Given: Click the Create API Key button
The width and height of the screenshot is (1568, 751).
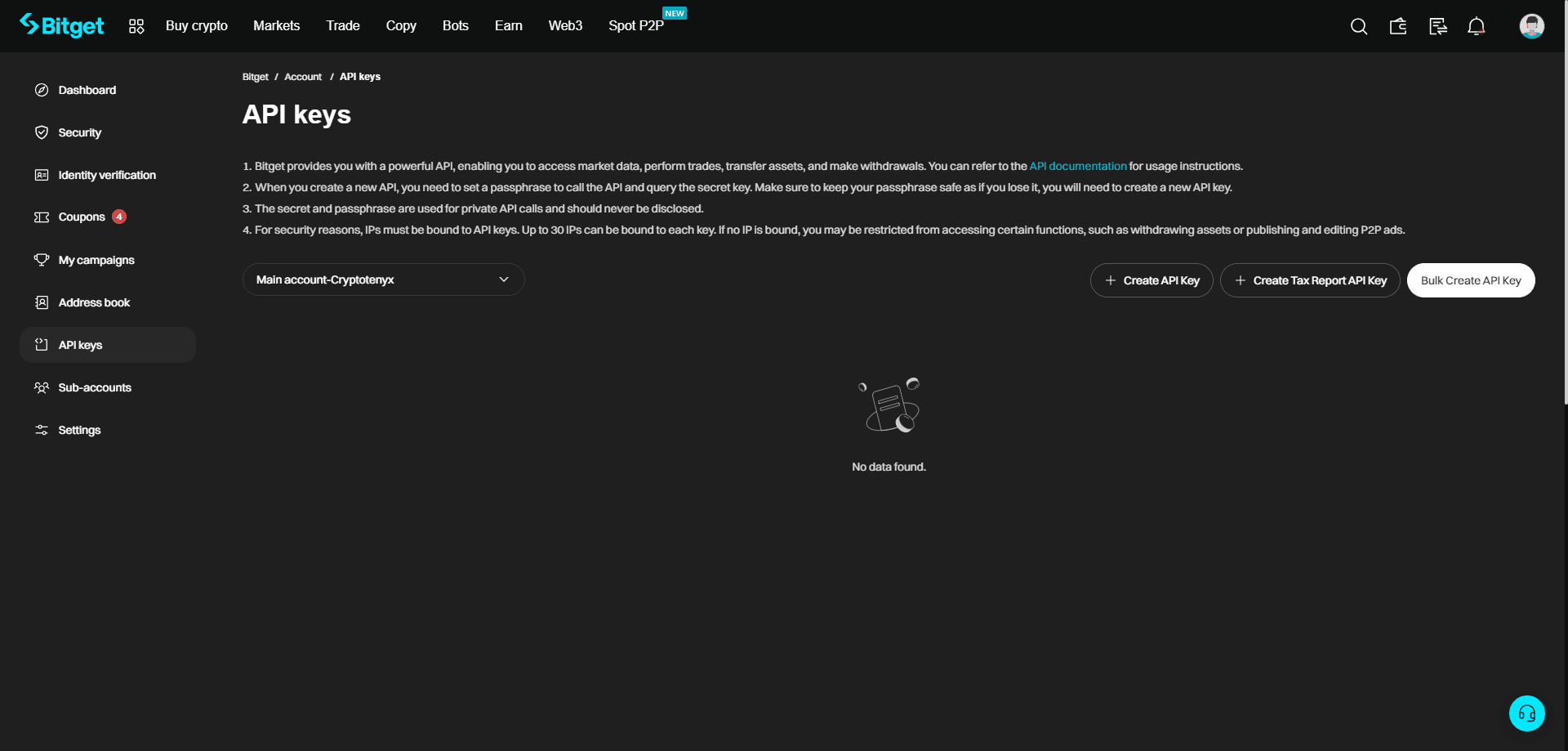Looking at the screenshot, I should tap(1151, 280).
